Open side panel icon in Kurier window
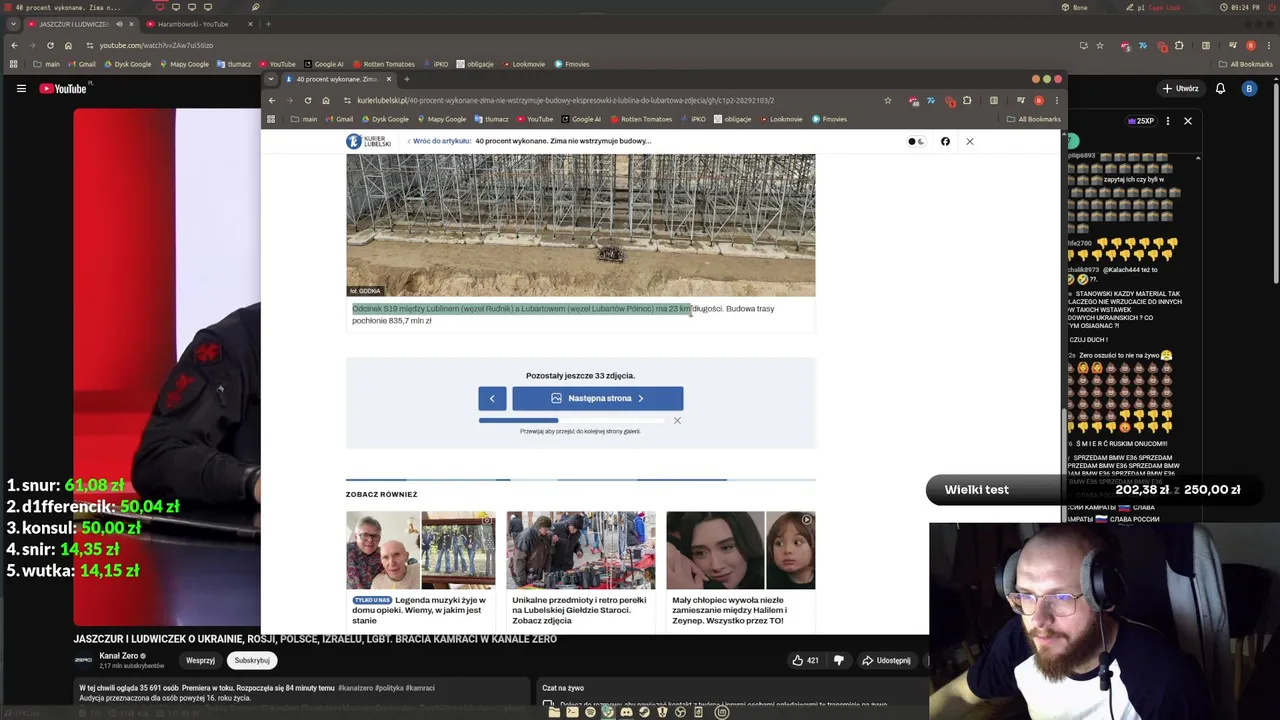This screenshot has height=720, width=1280. pos(993,100)
